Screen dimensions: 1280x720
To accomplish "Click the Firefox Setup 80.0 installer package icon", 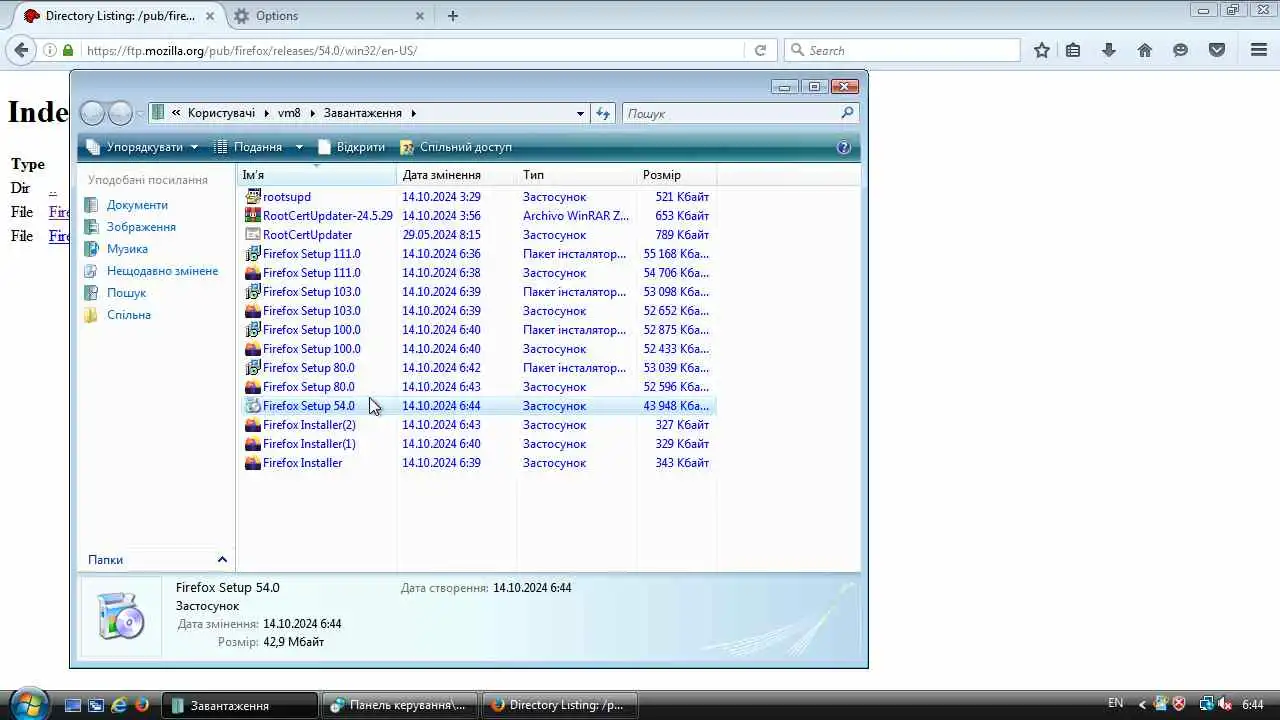I will pos(253,368).
